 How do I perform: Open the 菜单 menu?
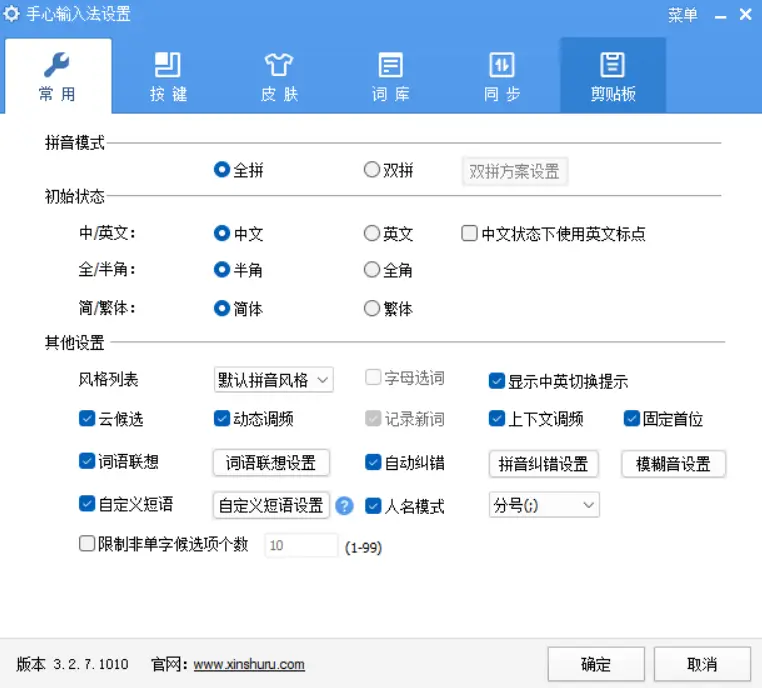click(x=682, y=15)
